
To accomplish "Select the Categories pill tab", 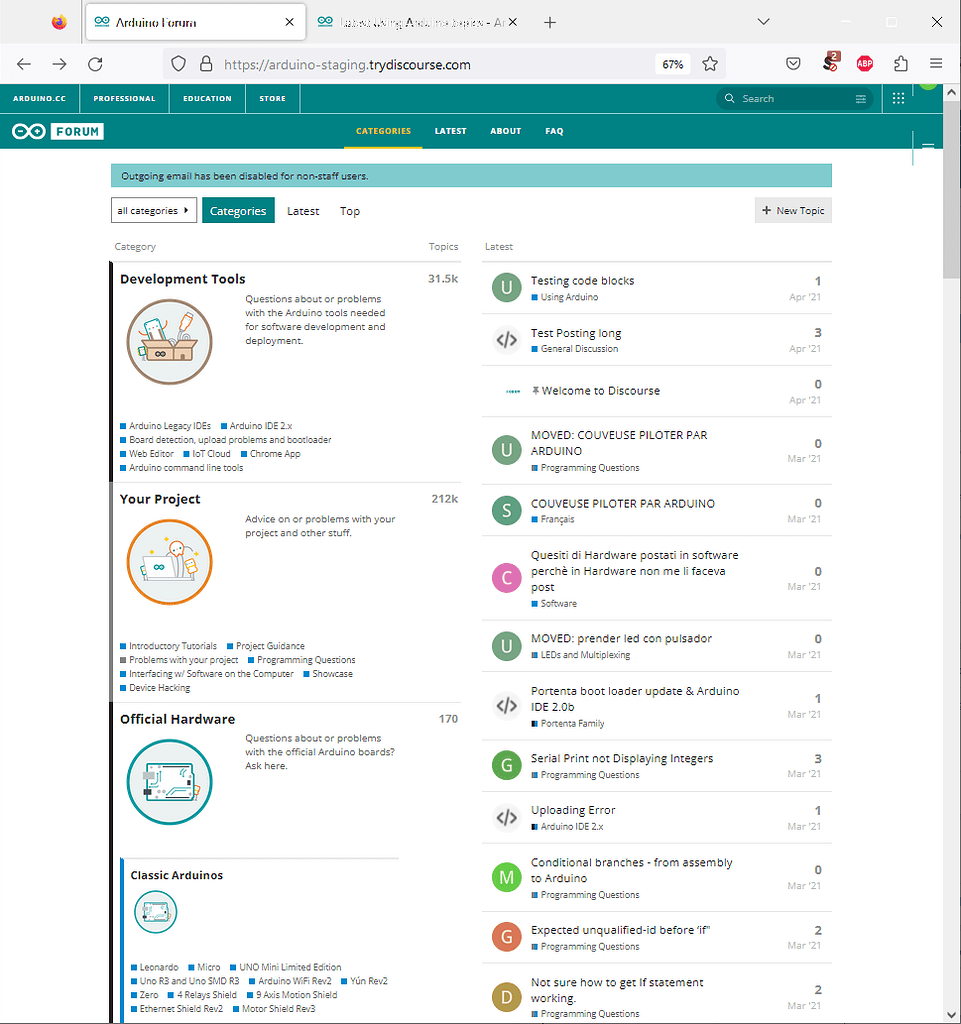I will coord(238,210).
